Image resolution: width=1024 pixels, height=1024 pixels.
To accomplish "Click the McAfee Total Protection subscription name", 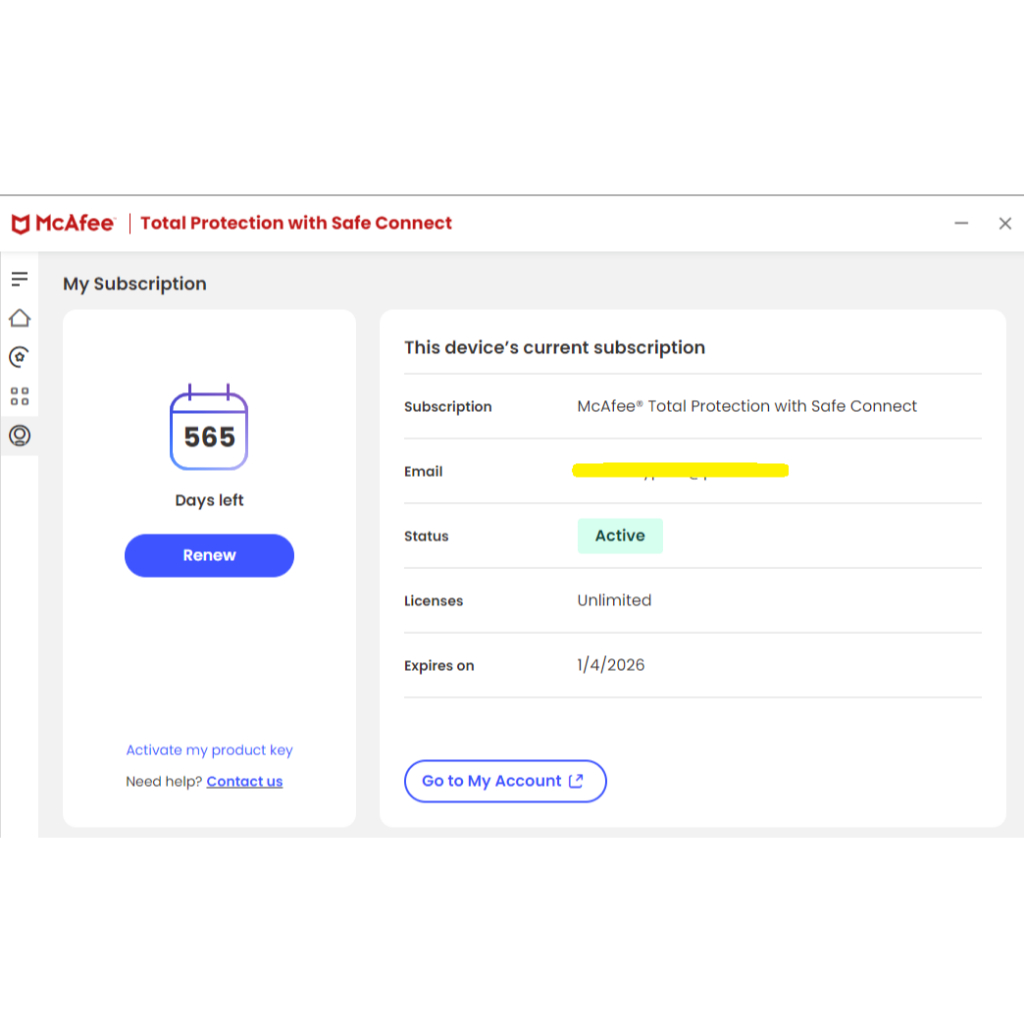I will (x=747, y=406).
